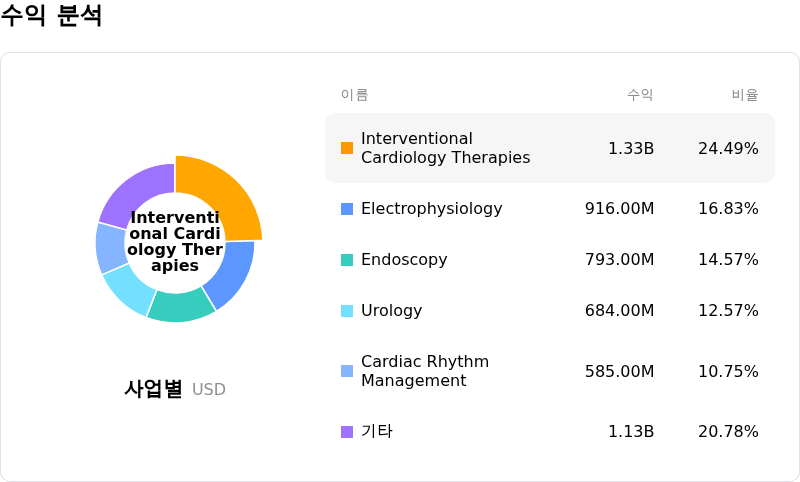The width and height of the screenshot is (800, 482).
Task: Click the 585.00M revenue value
Action: pos(619,371)
